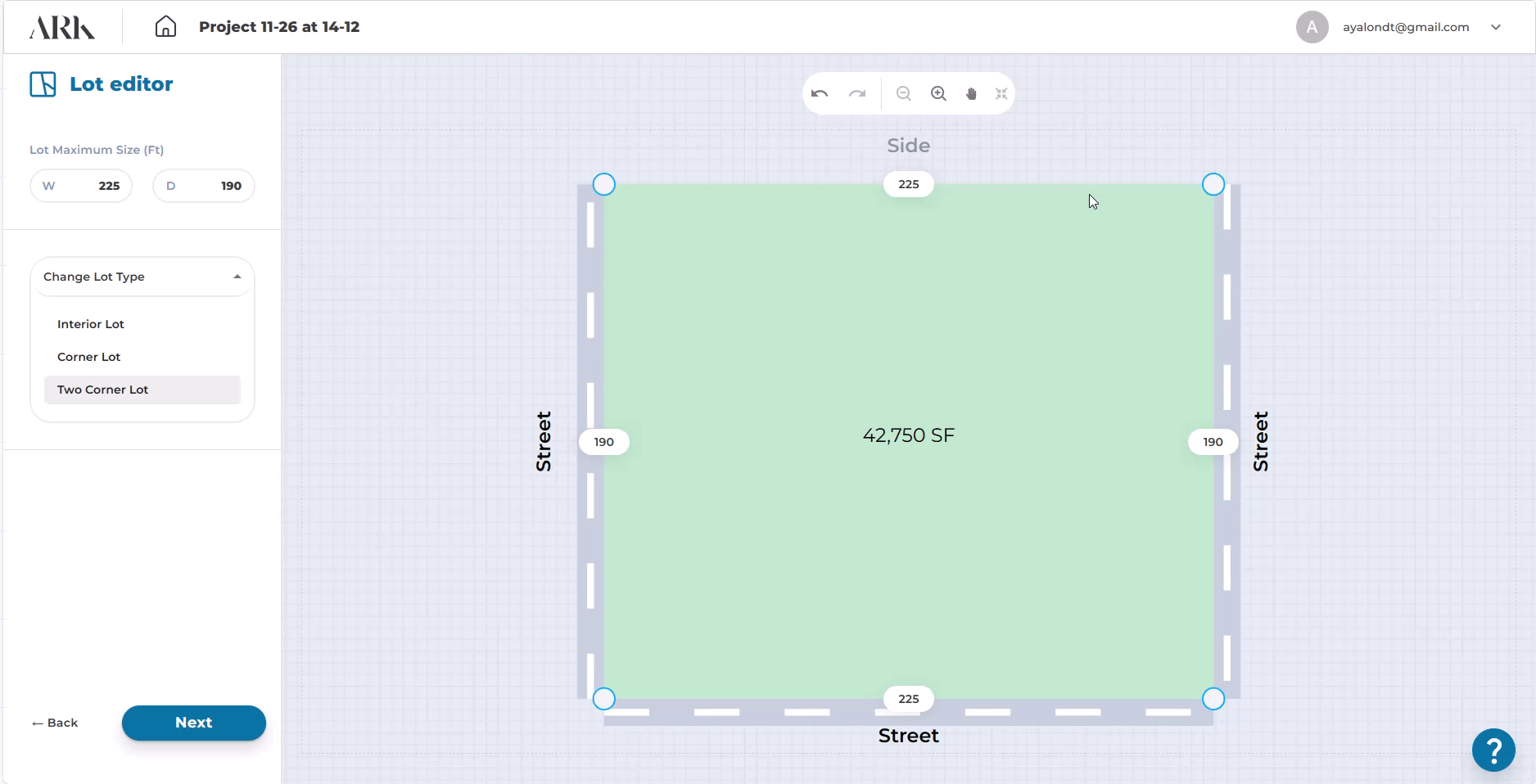The image size is (1536, 784).
Task: Click the undo arrow icon
Action: tap(820, 94)
